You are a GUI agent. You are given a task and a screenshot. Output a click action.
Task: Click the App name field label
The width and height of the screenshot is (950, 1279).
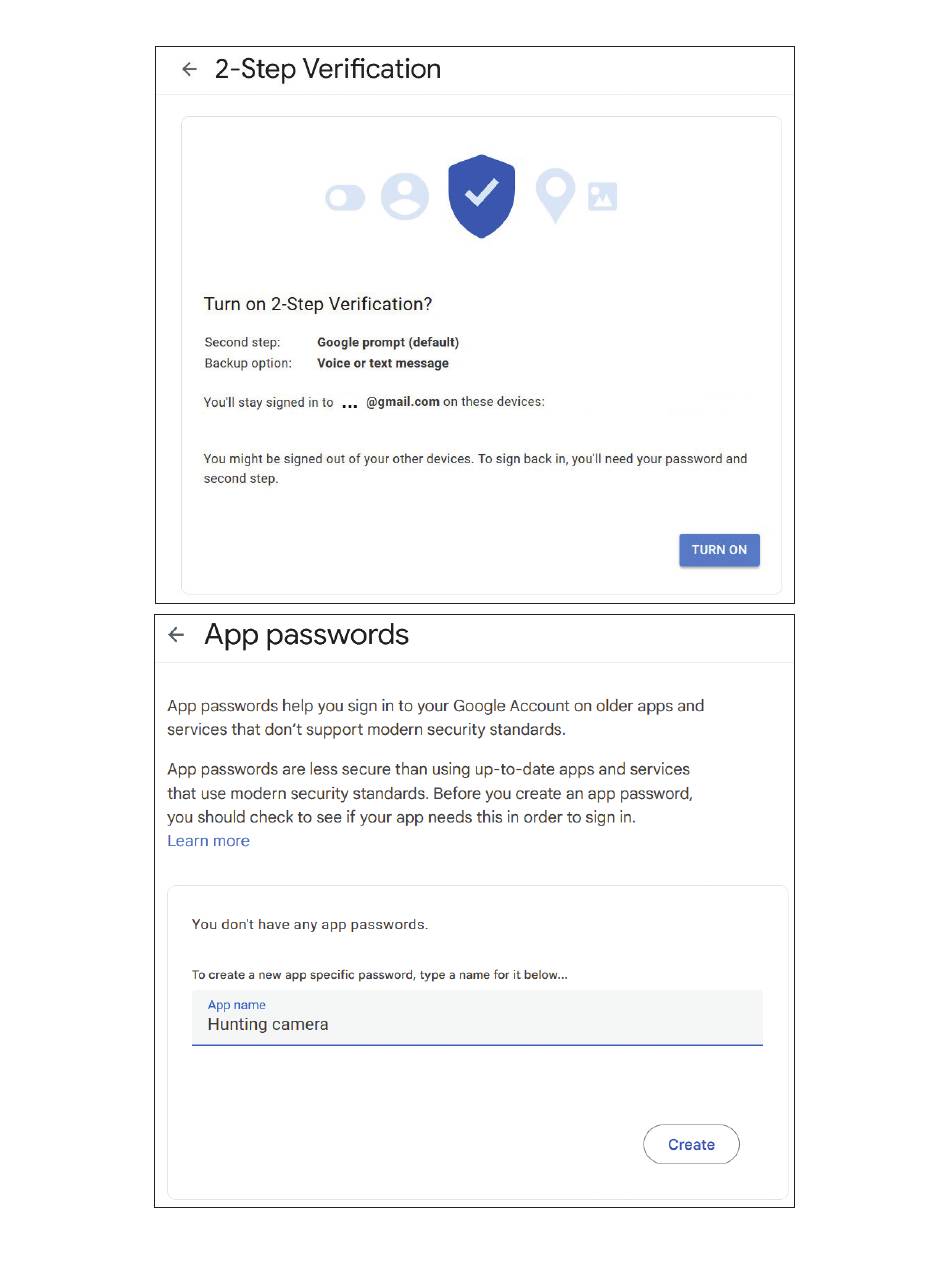[x=237, y=1005]
